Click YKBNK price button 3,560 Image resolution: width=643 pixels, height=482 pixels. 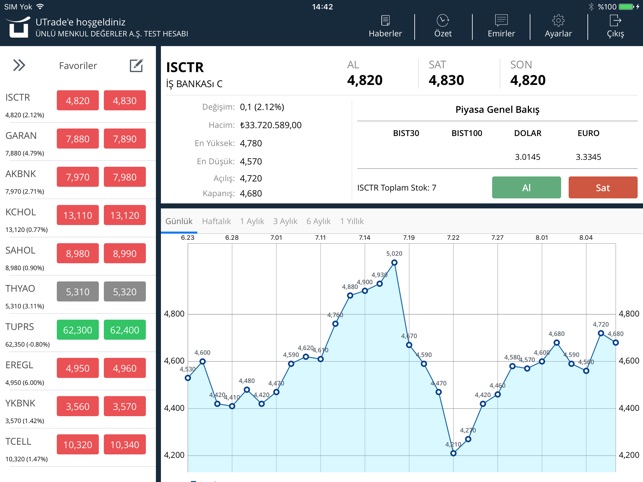pyautogui.click(x=78, y=406)
